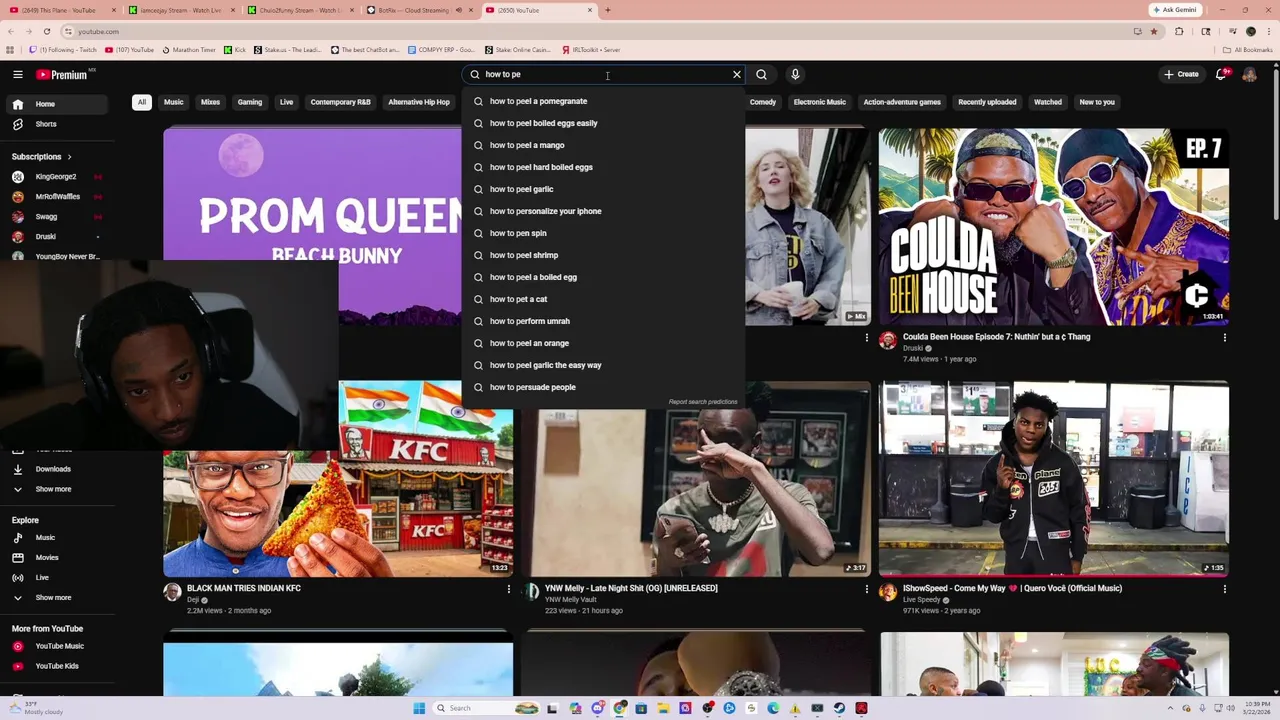
Task: Open the Swagg channel subscription
Action: click(x=58, y=217)
